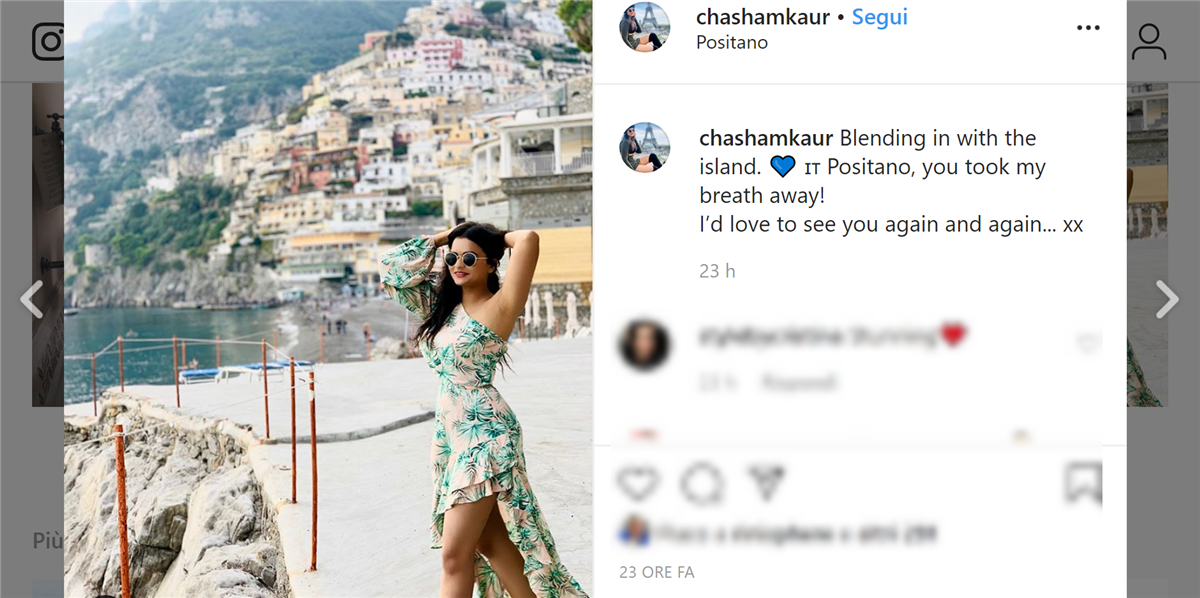The height and width of the screenshot is (598, 1200).
Task: Click the main Positano photo
Action: coord(329,299)
